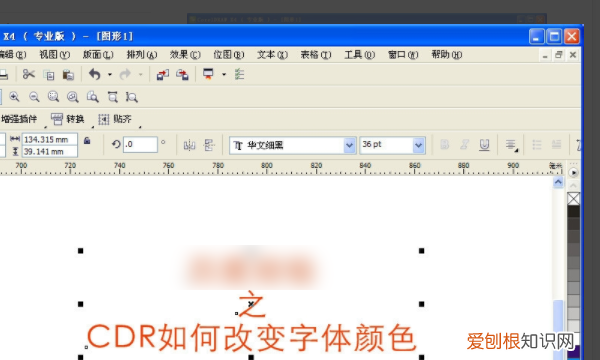The image size is (600, 360).
Task: Click Zoom to page icon
Action: click(93, 97)
